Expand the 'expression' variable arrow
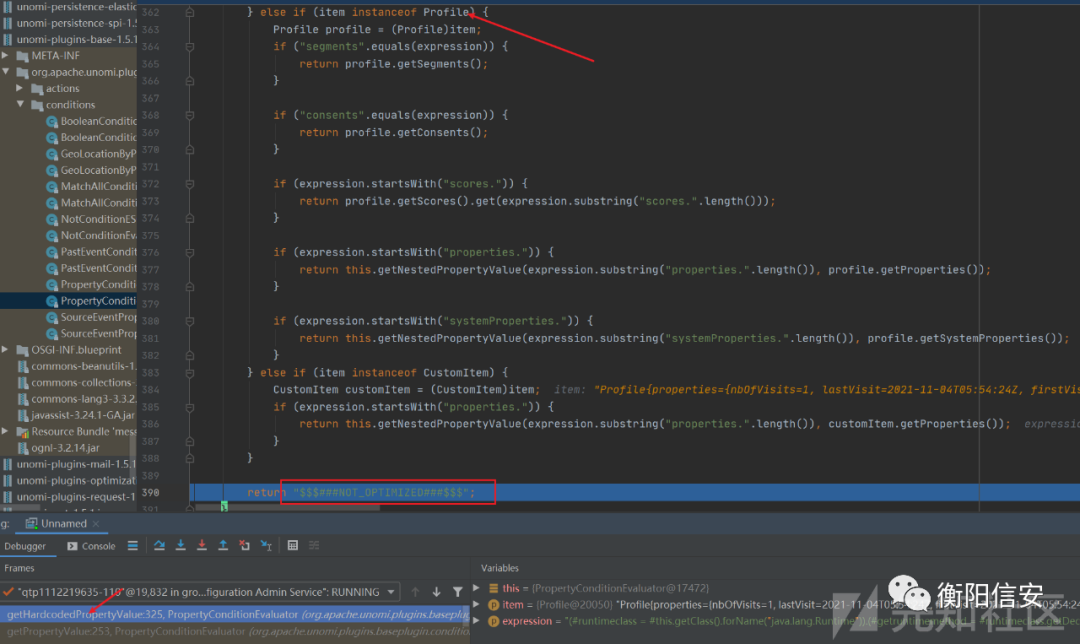The width and height of the screenshot is (1080, 644). tap(477, 621)
